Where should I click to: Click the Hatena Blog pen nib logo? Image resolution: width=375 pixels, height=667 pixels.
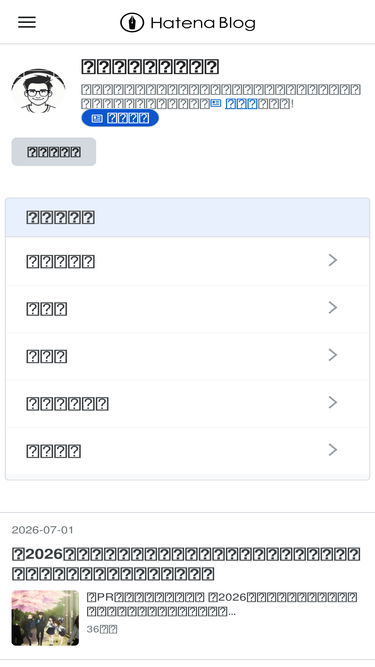click(x=132, y=23)
